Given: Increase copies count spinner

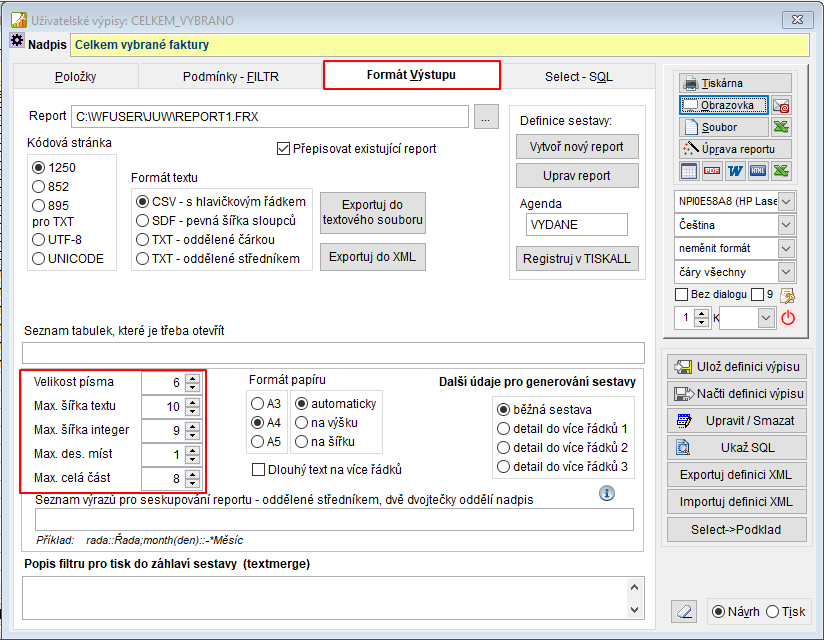Looking at the screenshot, I should 702,314.
